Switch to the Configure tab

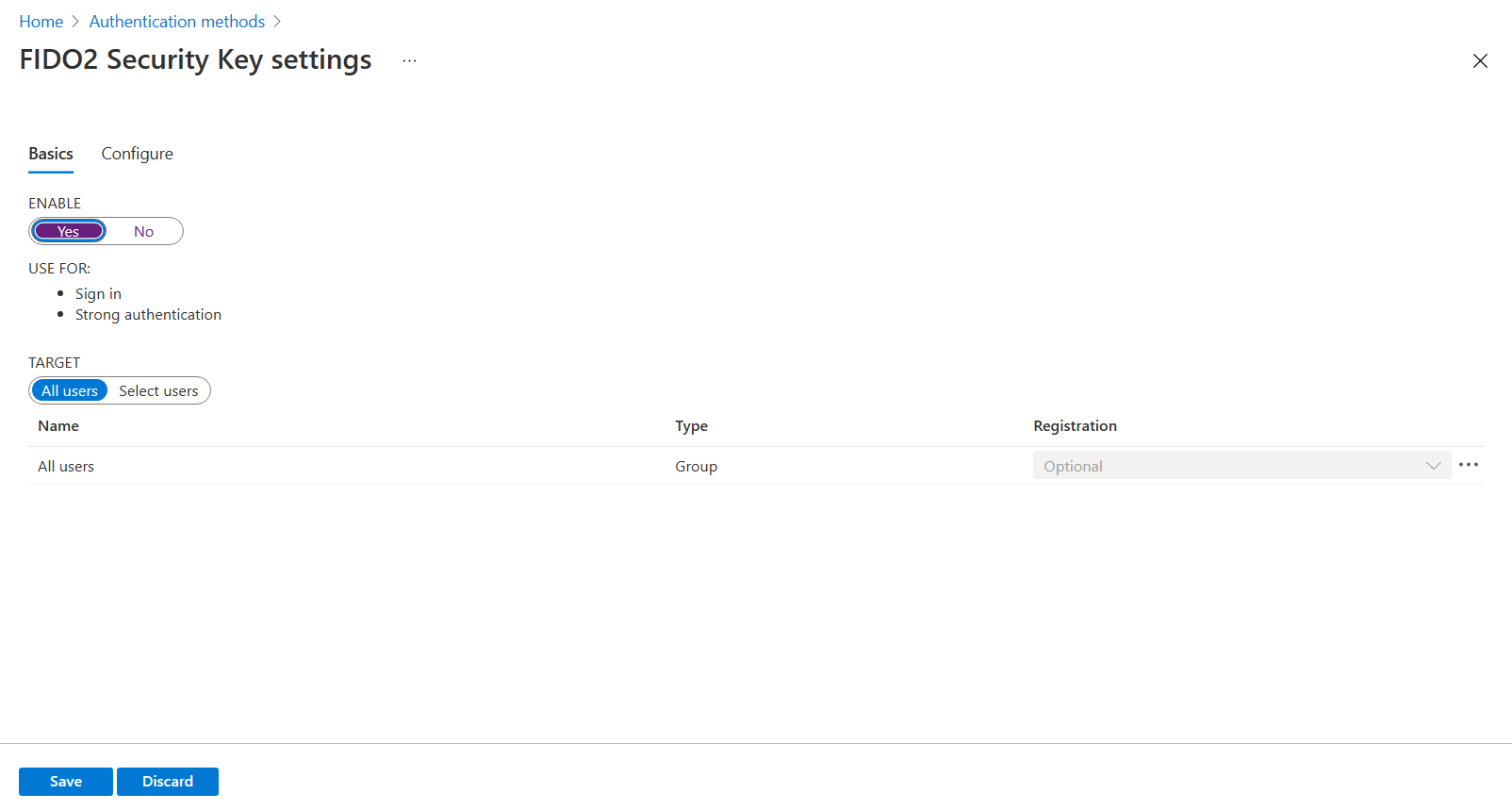137,154
